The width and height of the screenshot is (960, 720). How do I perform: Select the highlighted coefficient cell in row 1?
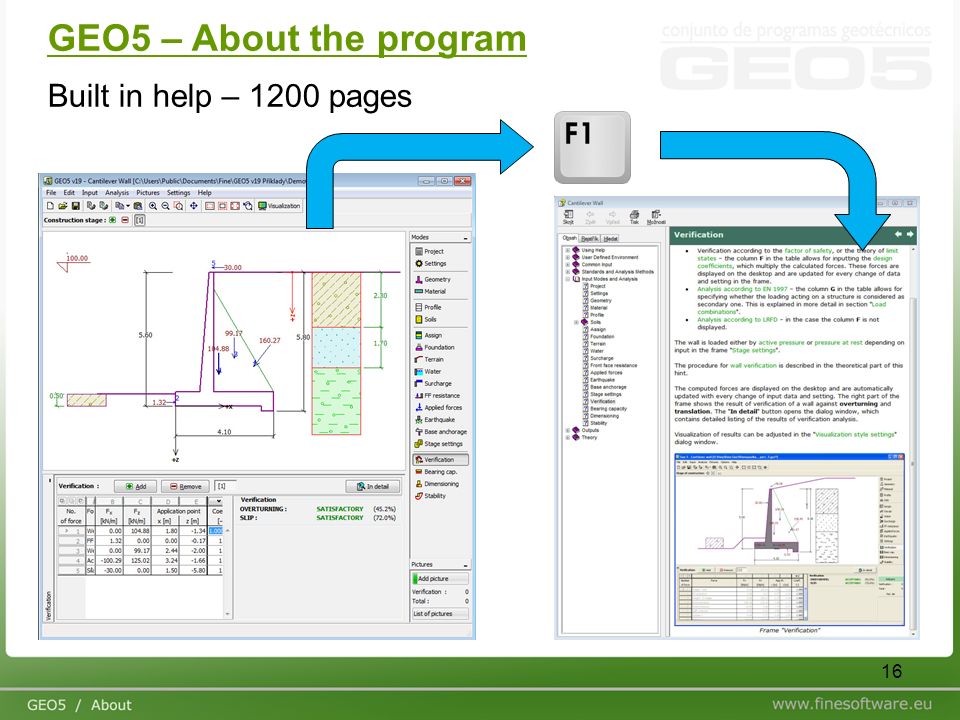click(216, 531)
